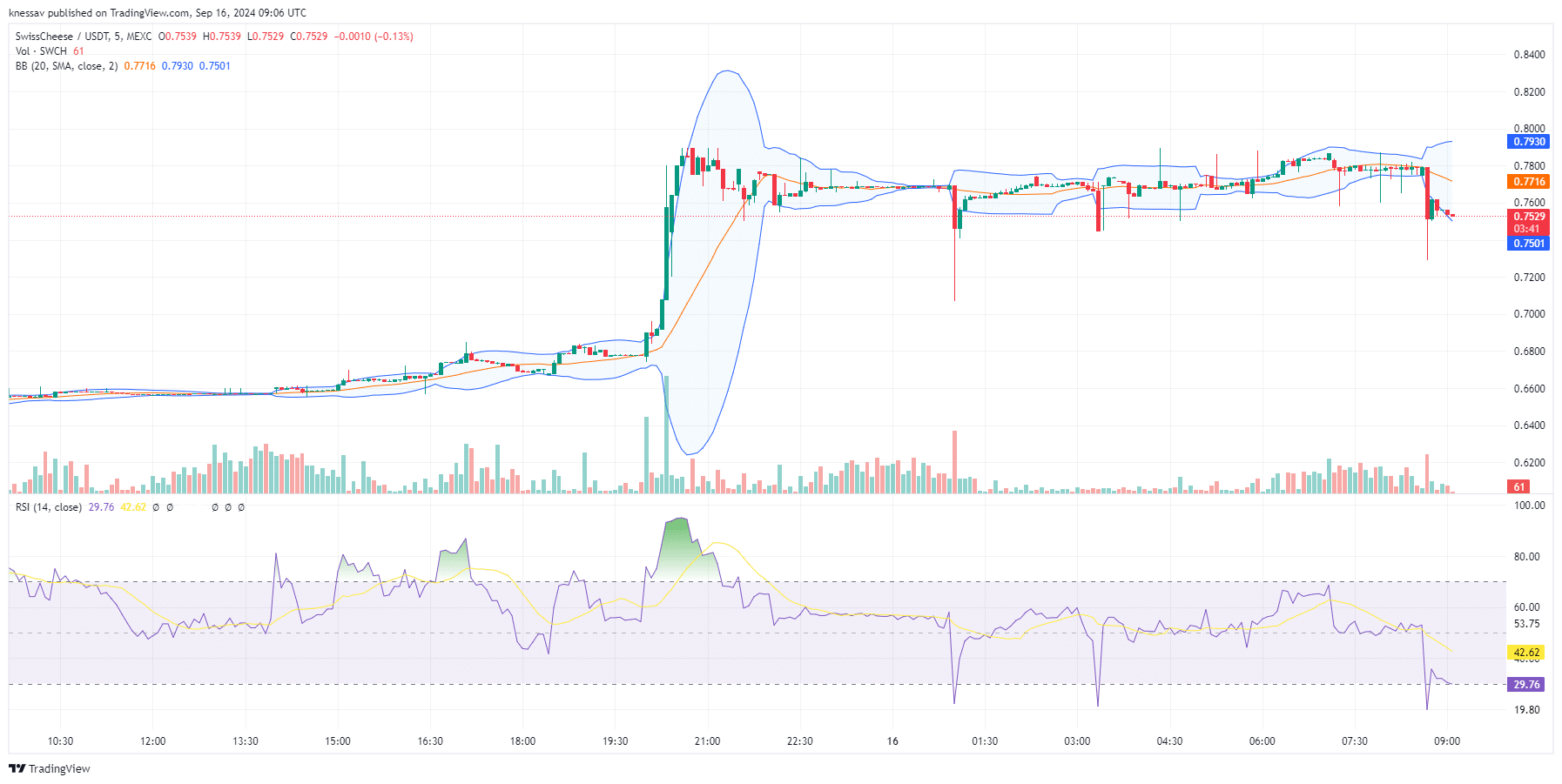The height and width of the screenshot is (784, 1562).
Task: Click the blue 0.7930 price axis tag
Action: click(1528, 142)
